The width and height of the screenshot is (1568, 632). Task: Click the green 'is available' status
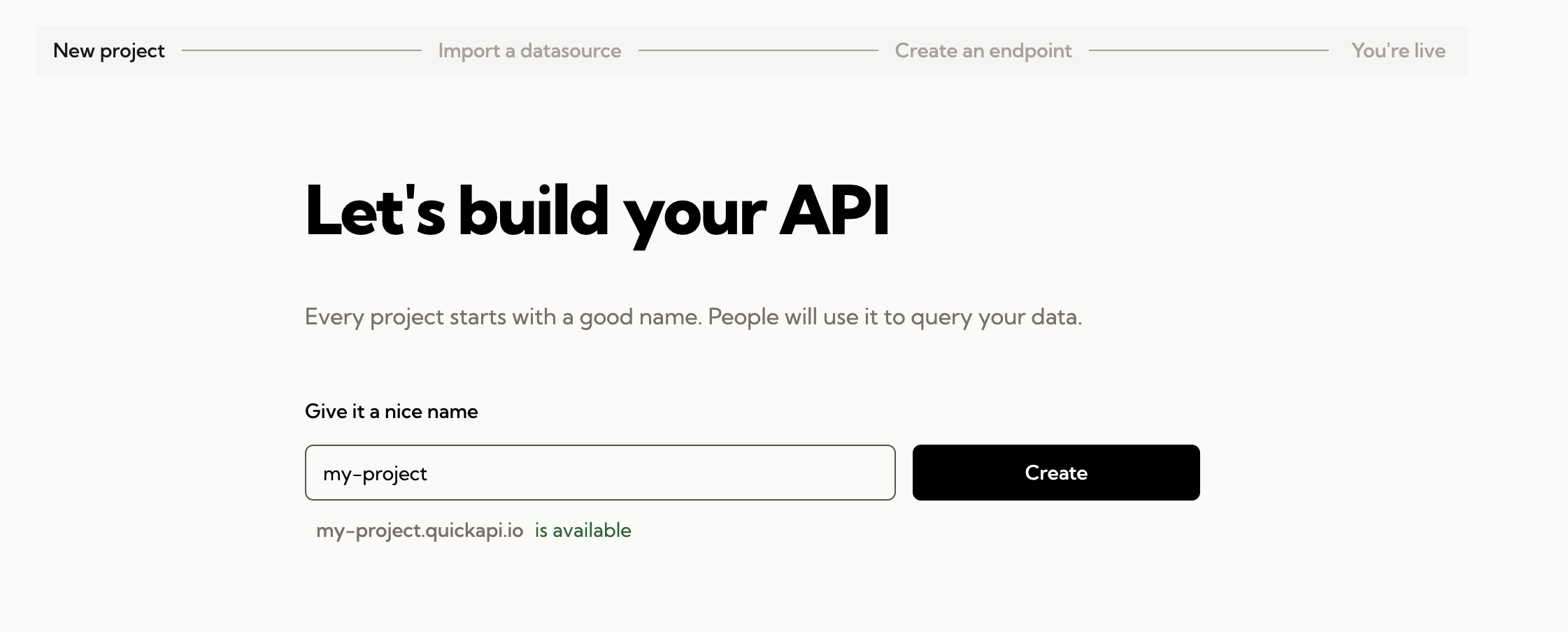[x=583, y=531]
